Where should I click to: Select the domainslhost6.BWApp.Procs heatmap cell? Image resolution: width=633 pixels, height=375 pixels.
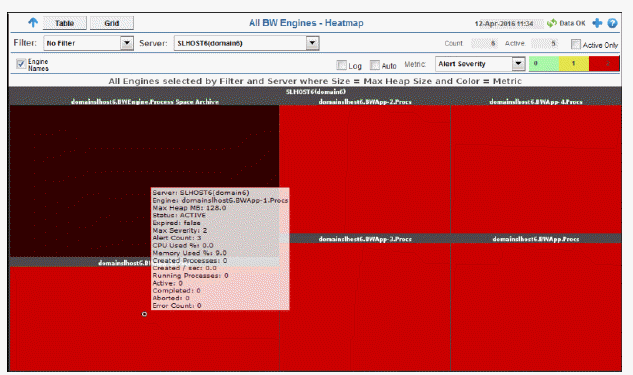(536, 307)
